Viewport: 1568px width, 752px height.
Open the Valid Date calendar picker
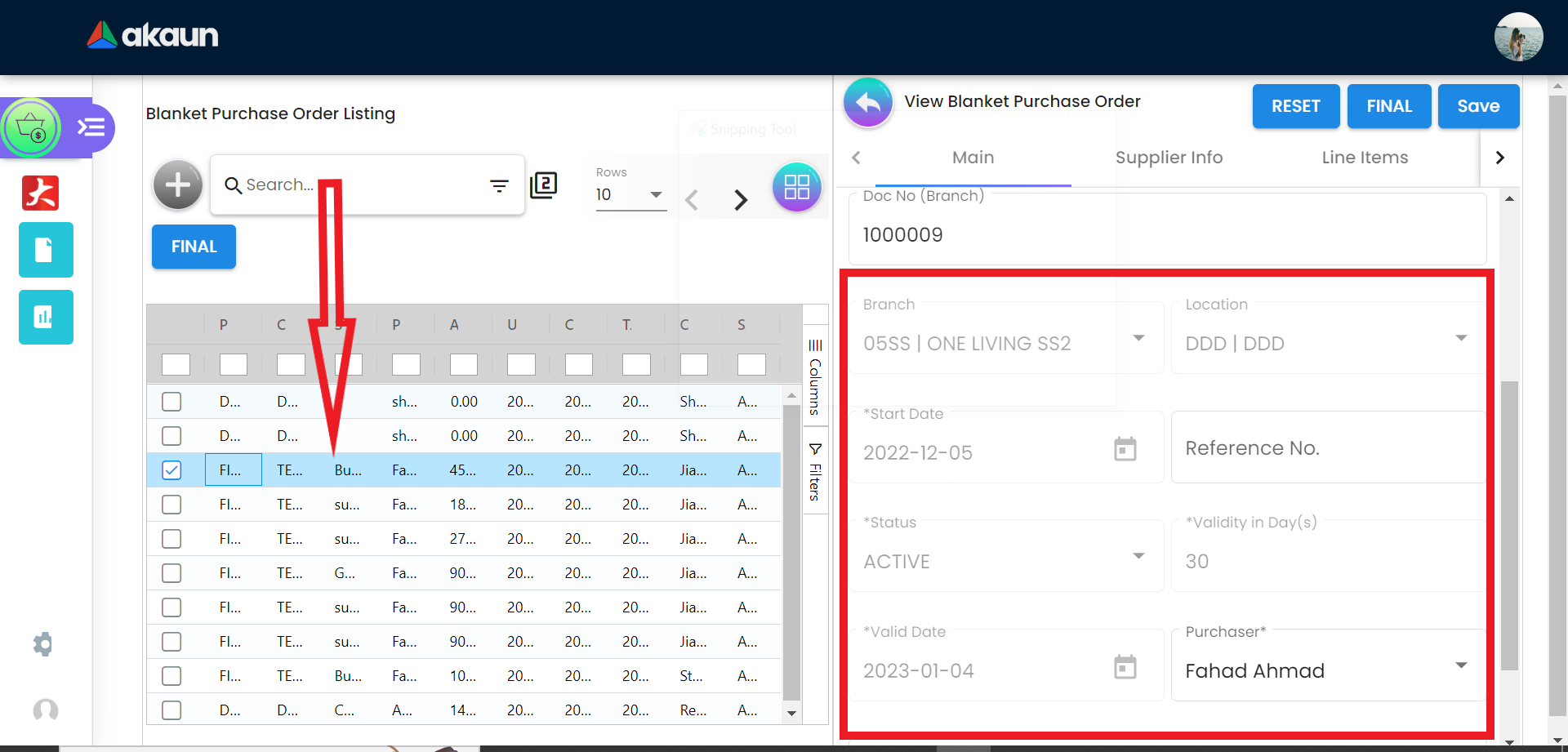pyautogui.click(x=1125, y=667)
